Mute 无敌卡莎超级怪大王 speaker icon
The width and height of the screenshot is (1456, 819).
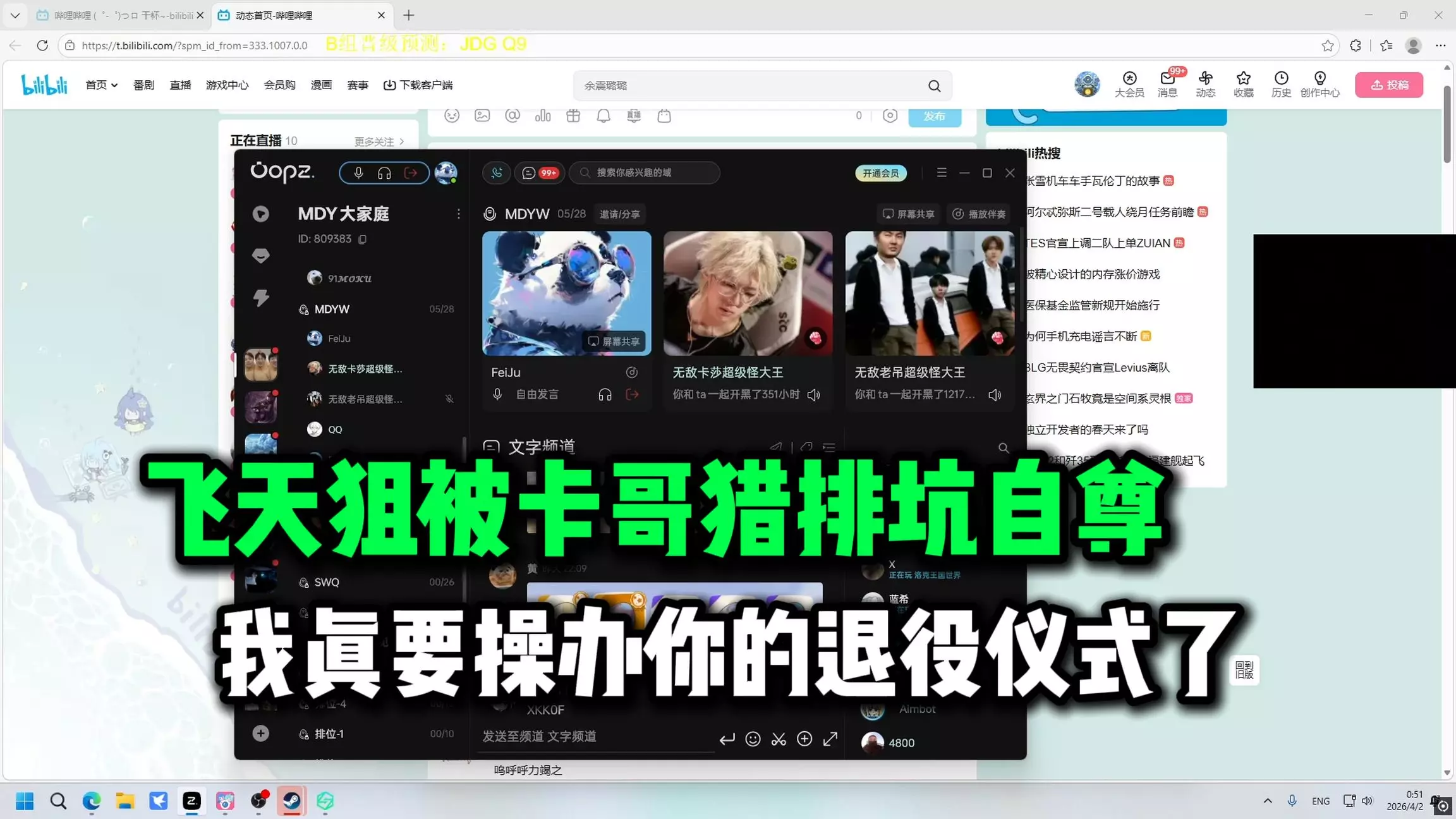pos(814,395)
